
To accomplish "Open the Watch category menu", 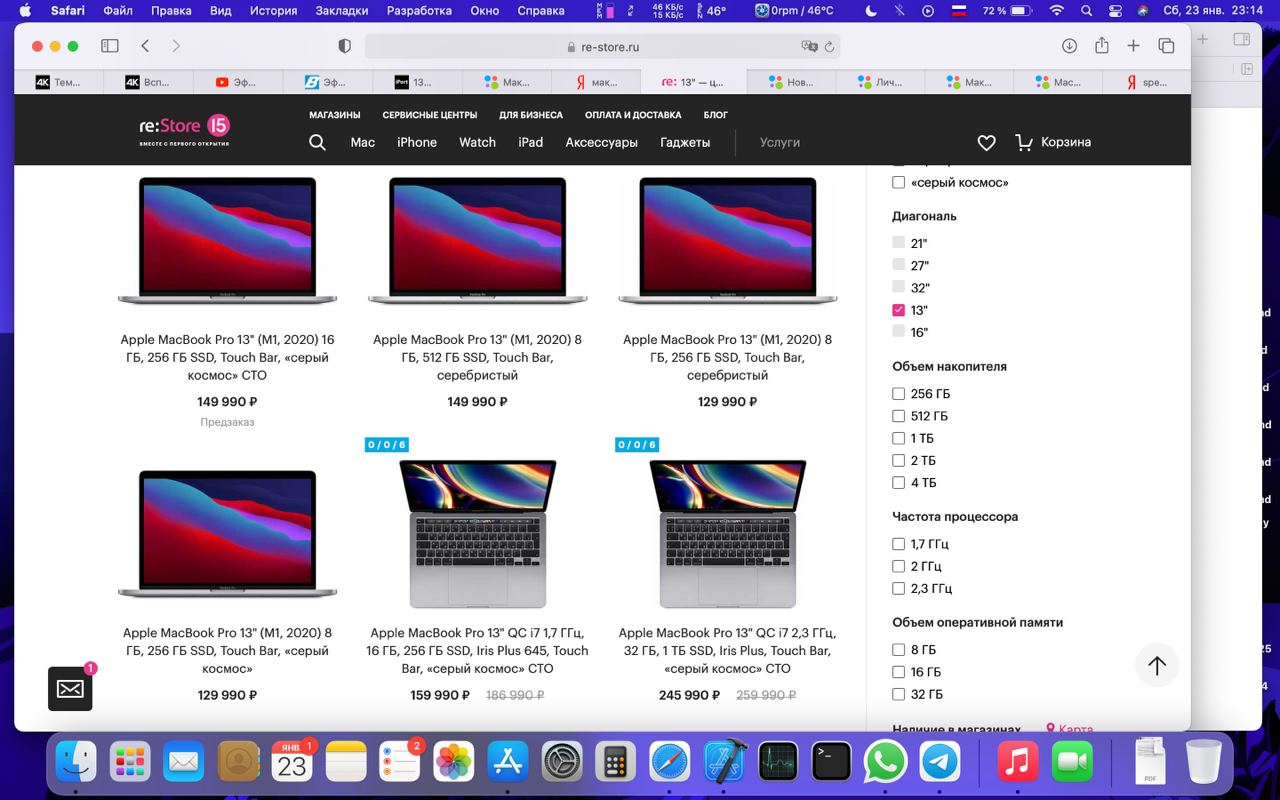I will coord(477,142).
